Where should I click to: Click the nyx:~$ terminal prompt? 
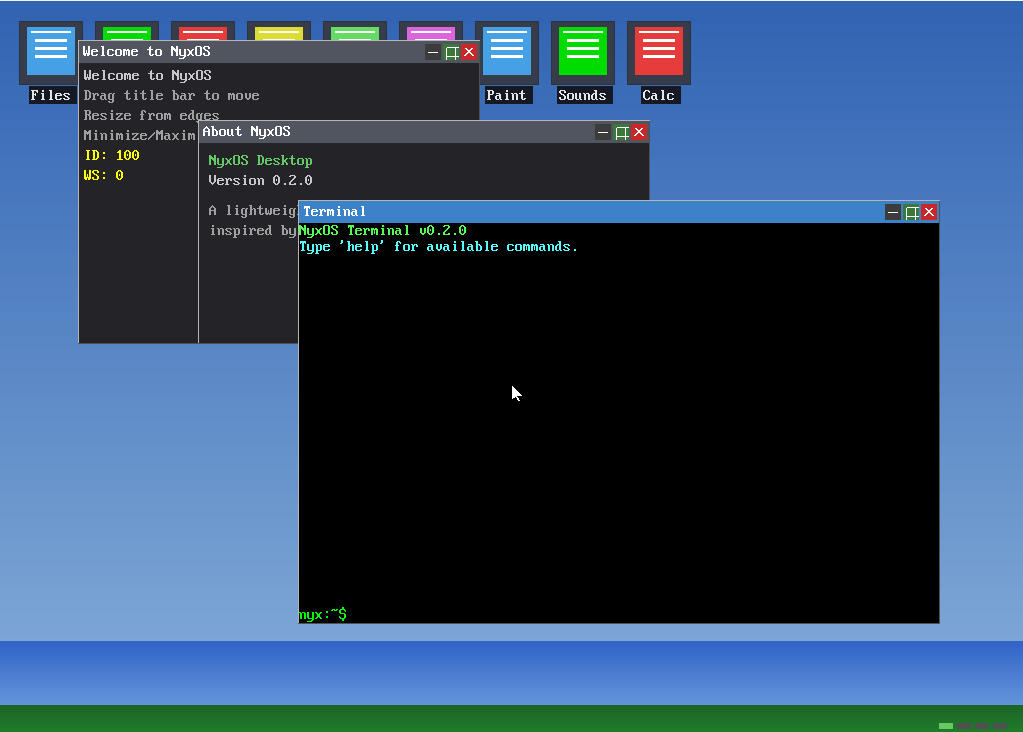[x=323, y=615]
